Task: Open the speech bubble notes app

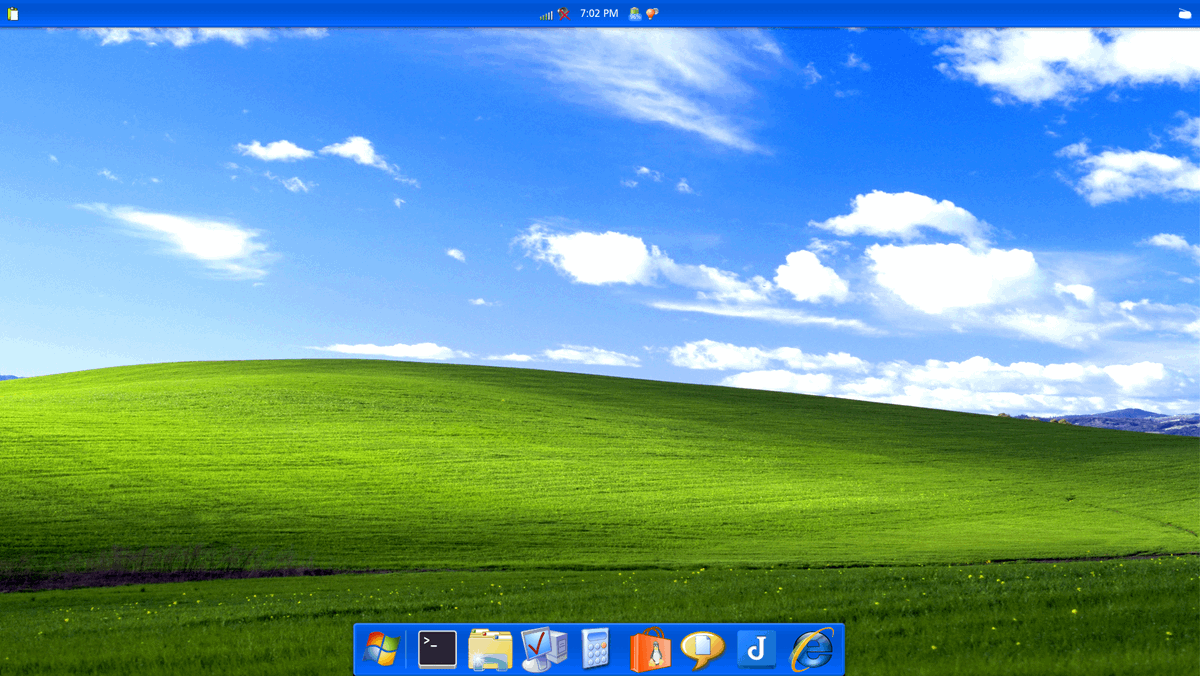Action: coord(702,650)
